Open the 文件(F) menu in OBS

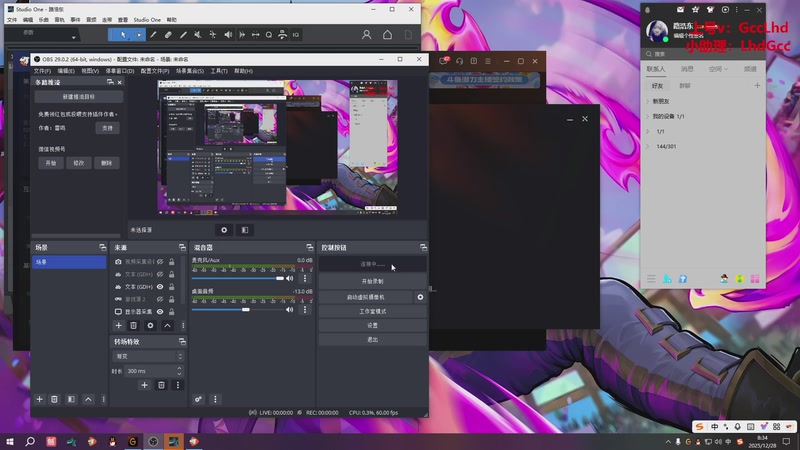coord(42,71)
